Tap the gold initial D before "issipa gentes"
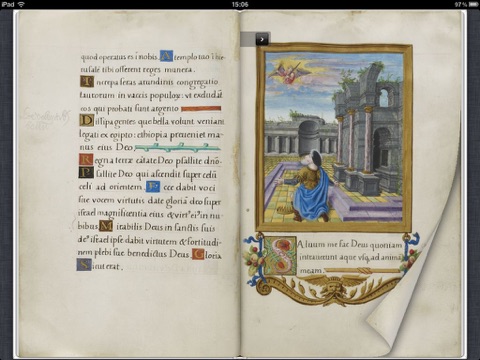Image resolution: width=480 pixels, height=360 pixels. (87, 121)
